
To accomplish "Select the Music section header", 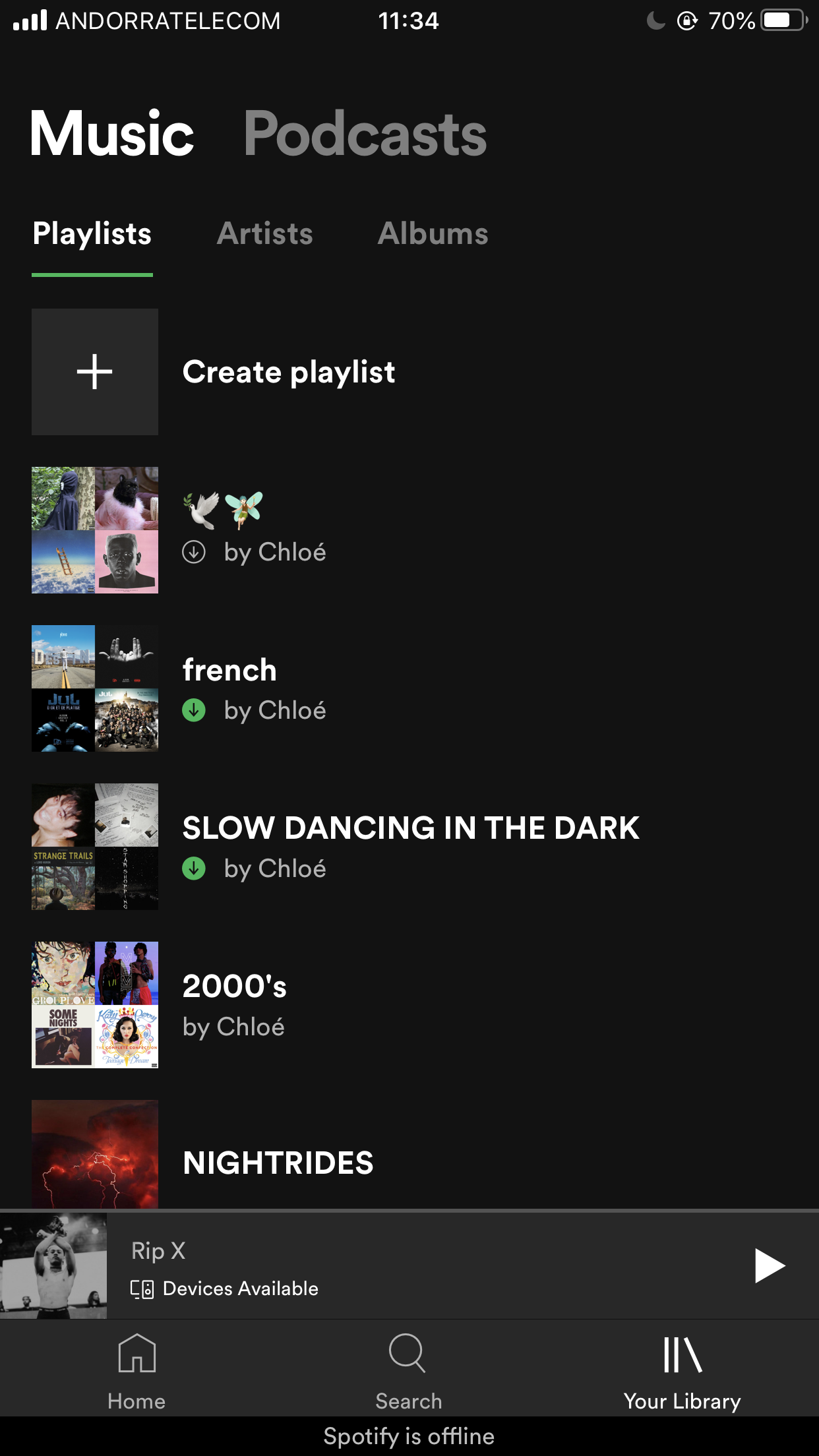I will point(112,135).
